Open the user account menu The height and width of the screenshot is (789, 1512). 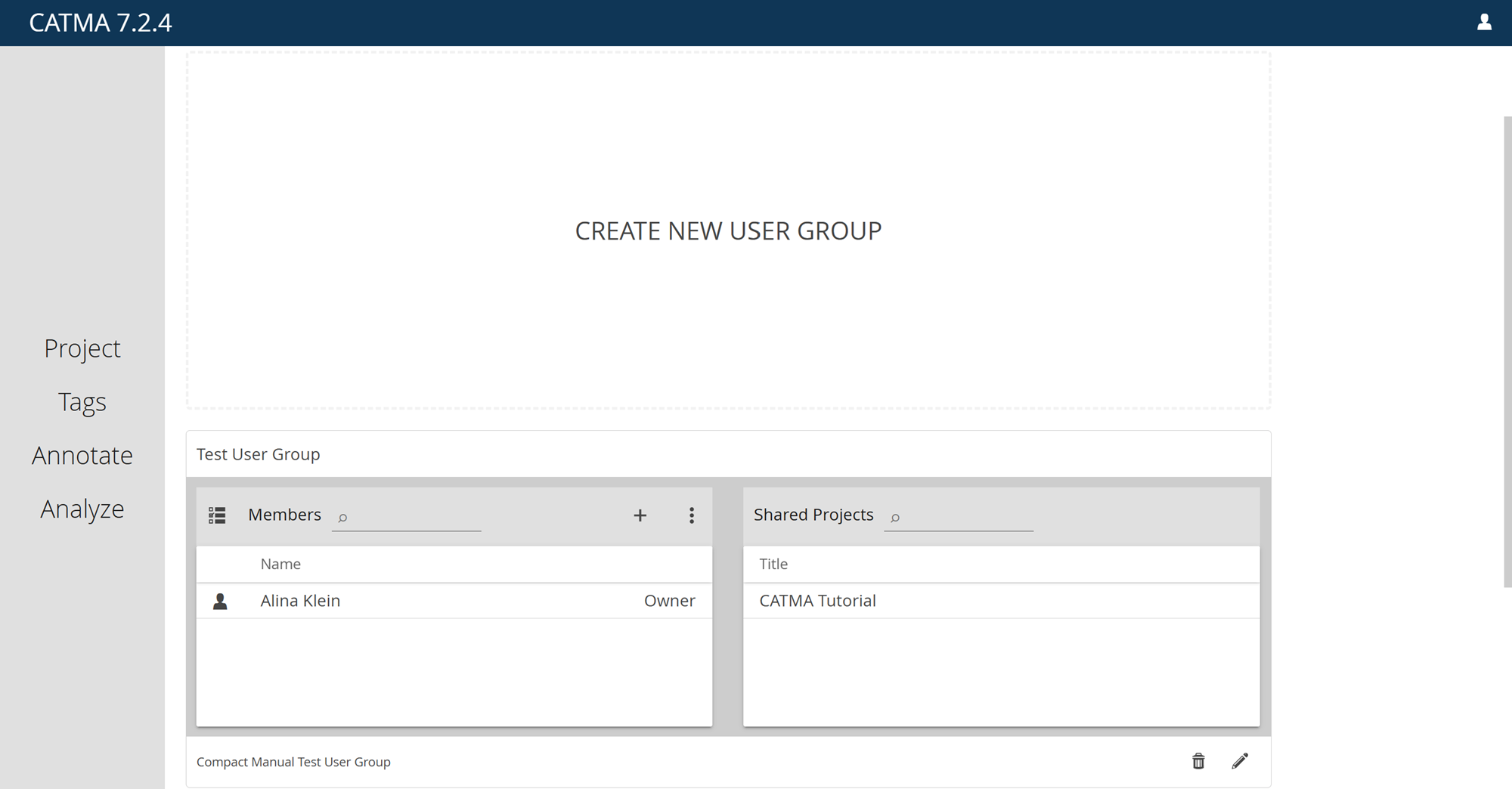click(1483, 23)
